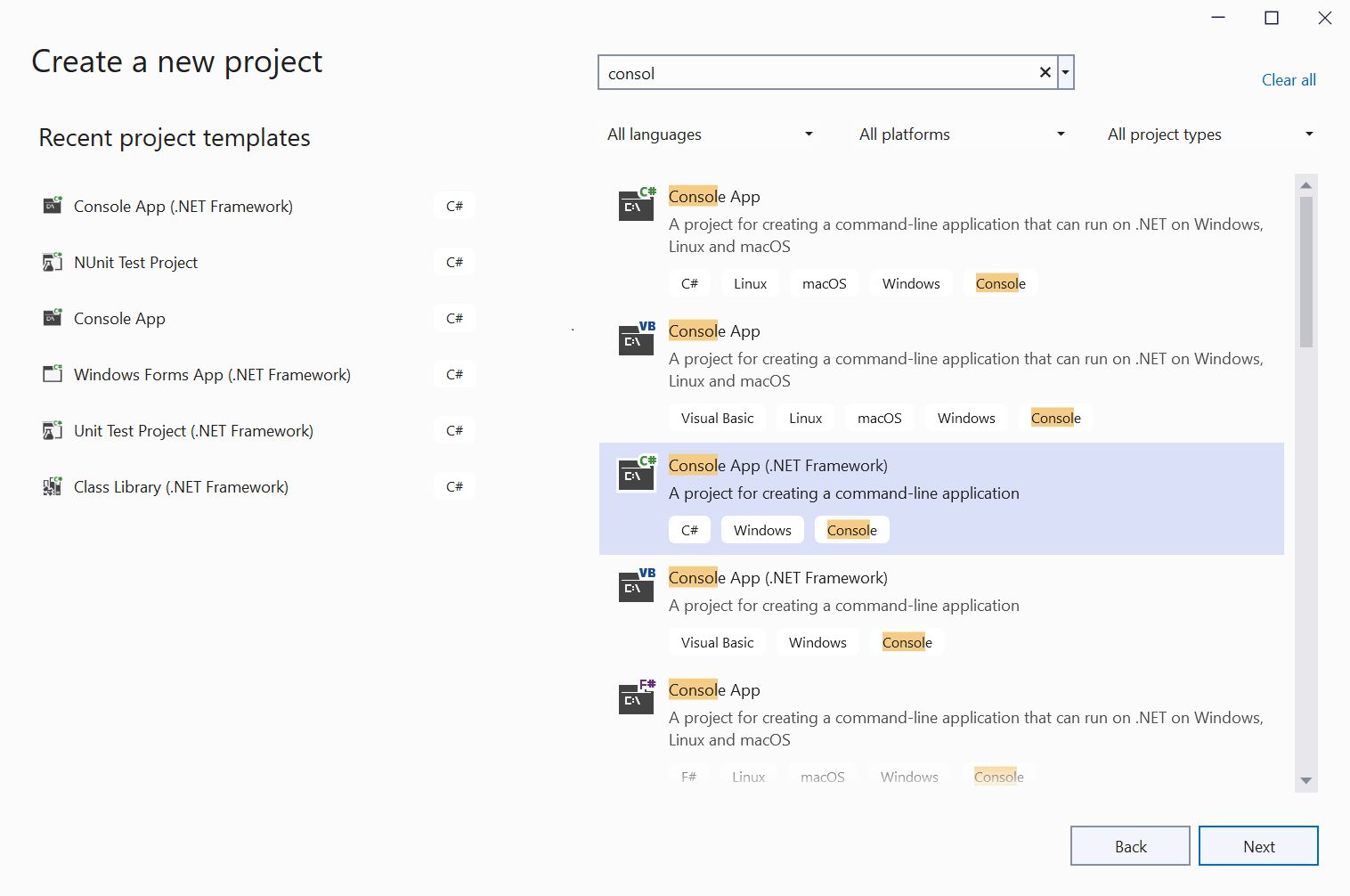The image size is (1350, 896).
Task: Click the F# Console App template icon
Action: [636, 698]
